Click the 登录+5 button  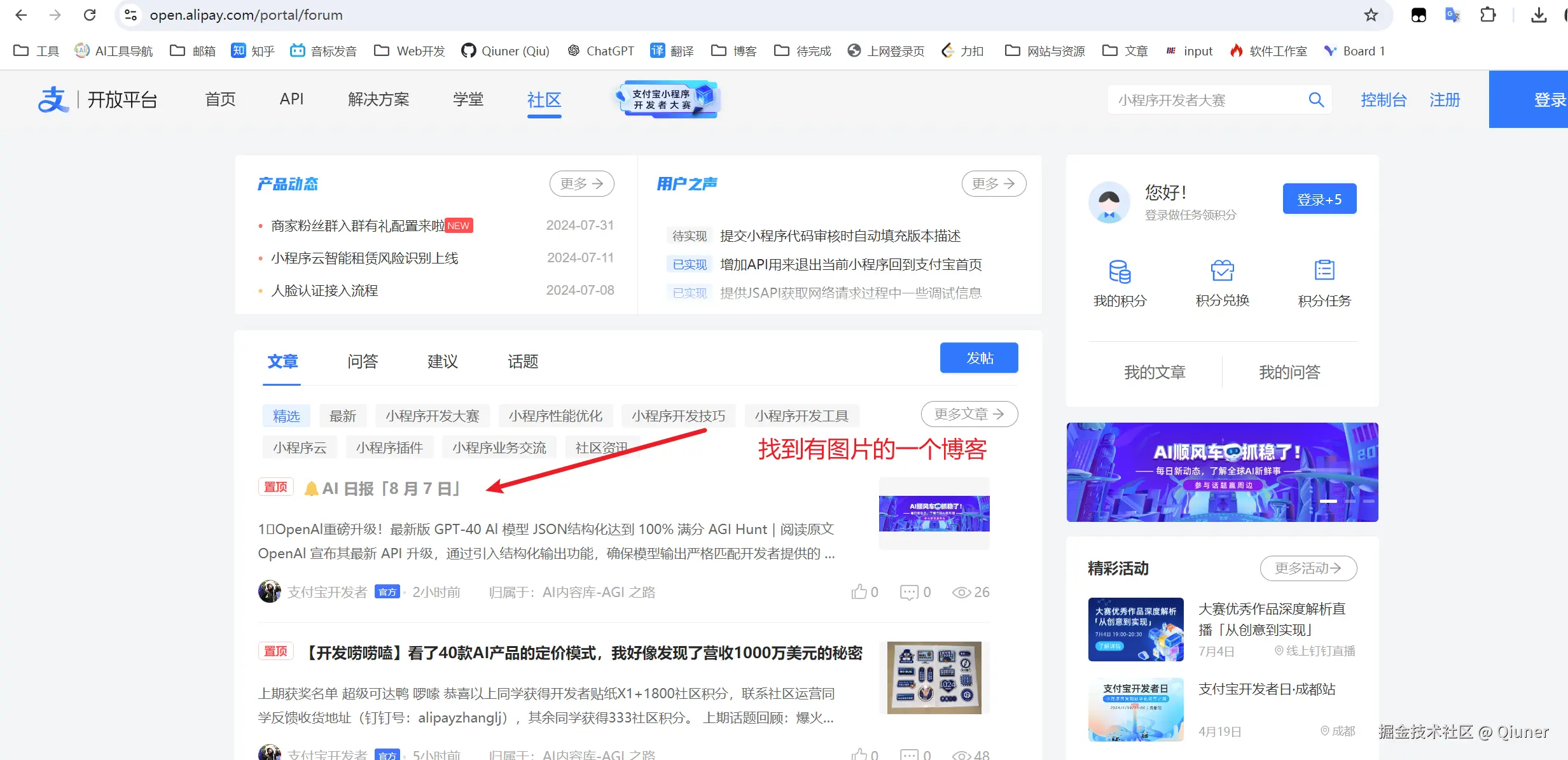tap(1319, 199)
